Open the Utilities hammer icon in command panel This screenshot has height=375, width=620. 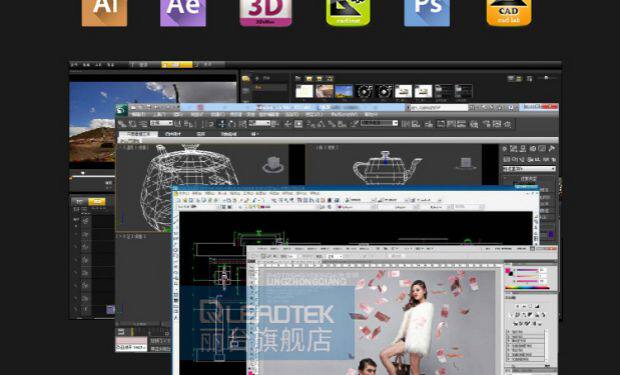pos(552,149)
